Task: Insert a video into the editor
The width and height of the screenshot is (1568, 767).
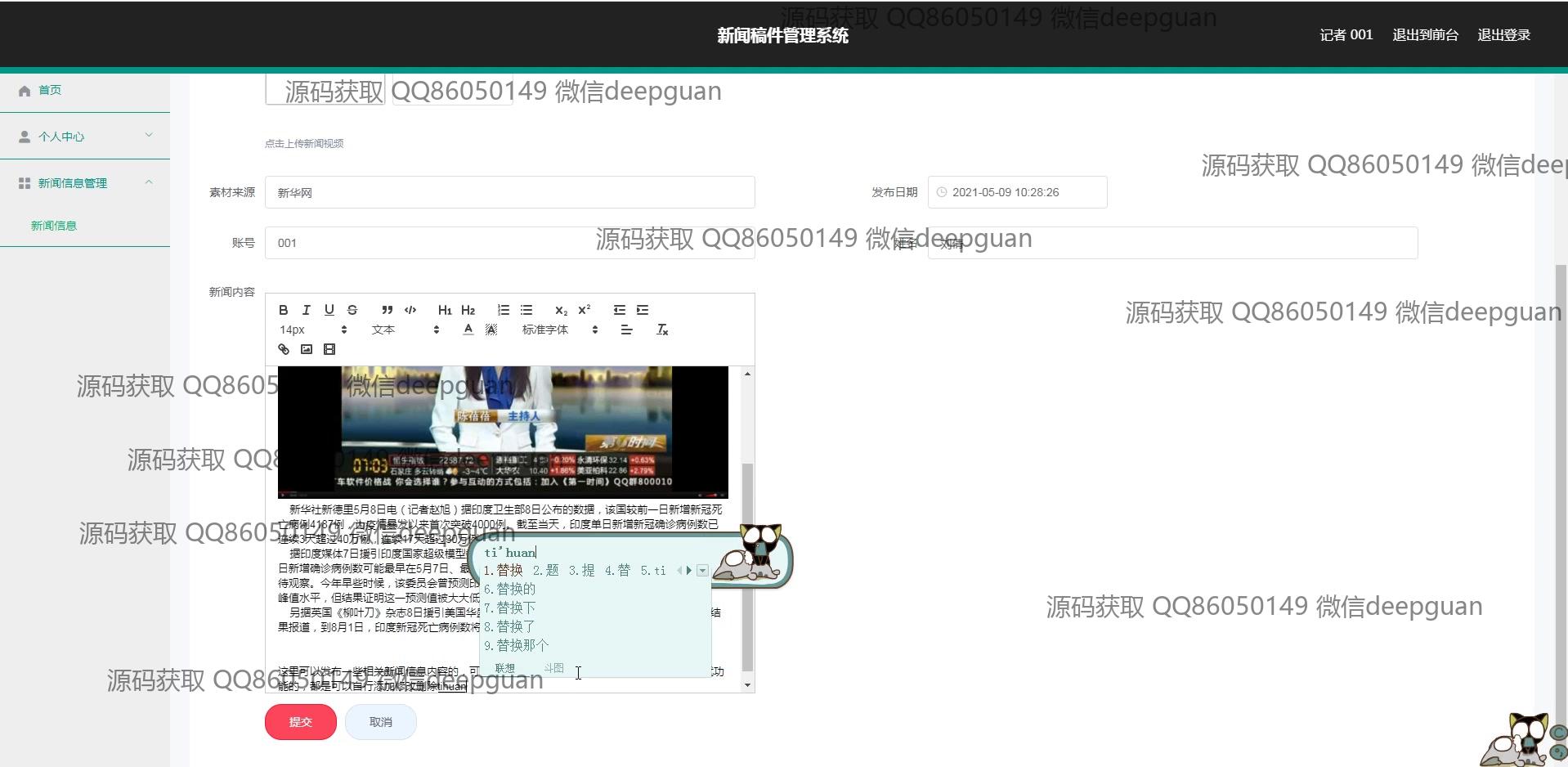Action: pos(329,349)
